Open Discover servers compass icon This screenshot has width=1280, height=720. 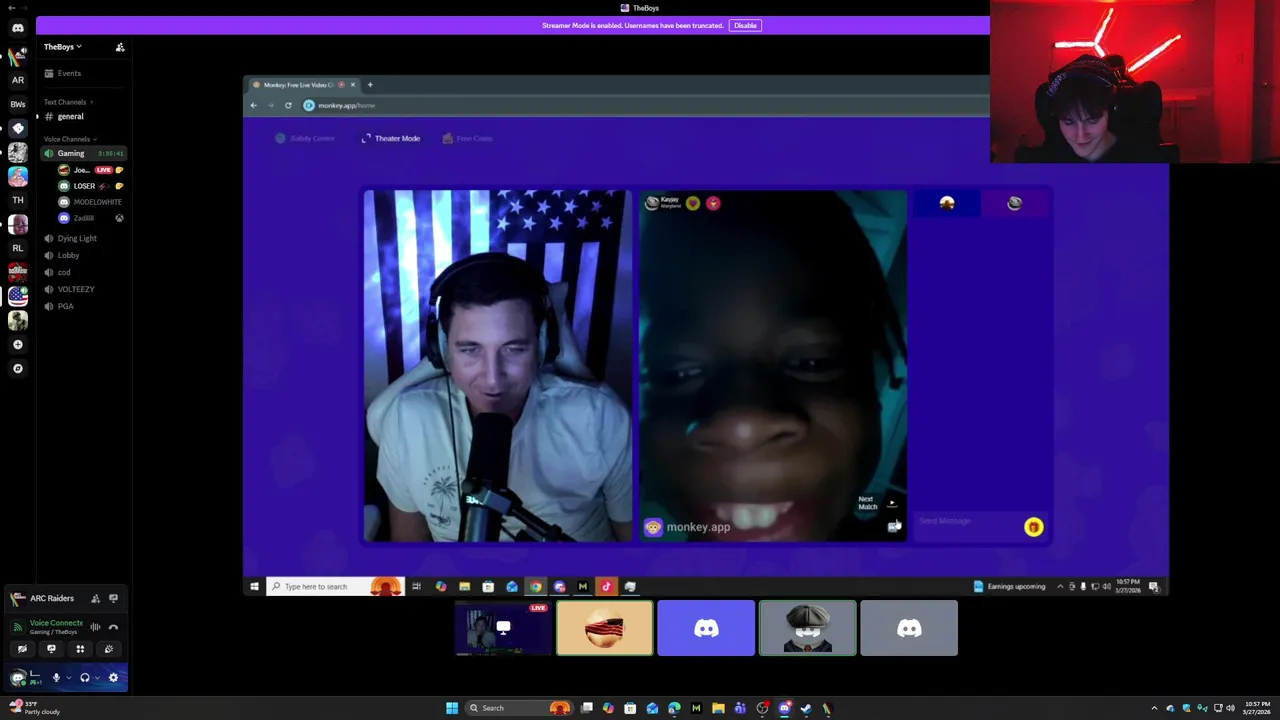point(17,368)
